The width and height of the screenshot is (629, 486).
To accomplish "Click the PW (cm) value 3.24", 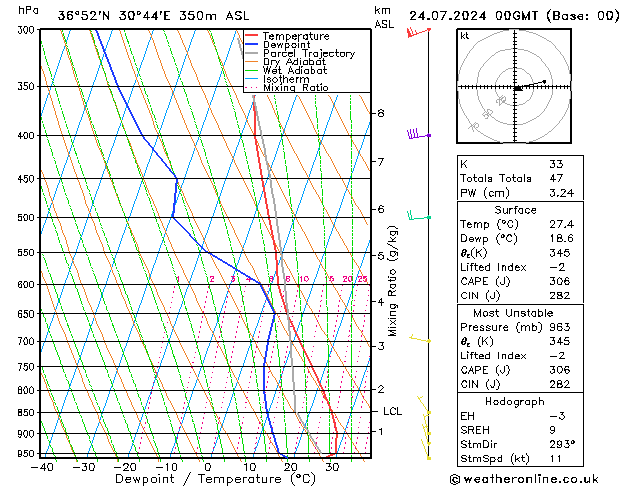I will coord(561,193).
